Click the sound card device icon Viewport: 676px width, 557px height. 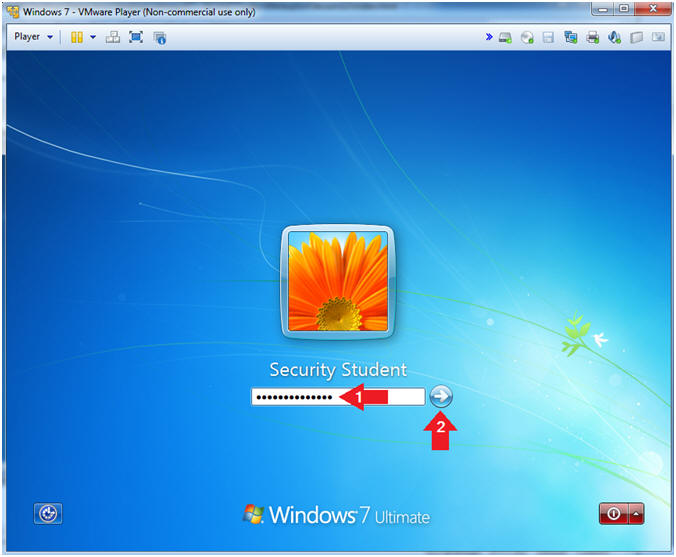(x=614, y=38)
